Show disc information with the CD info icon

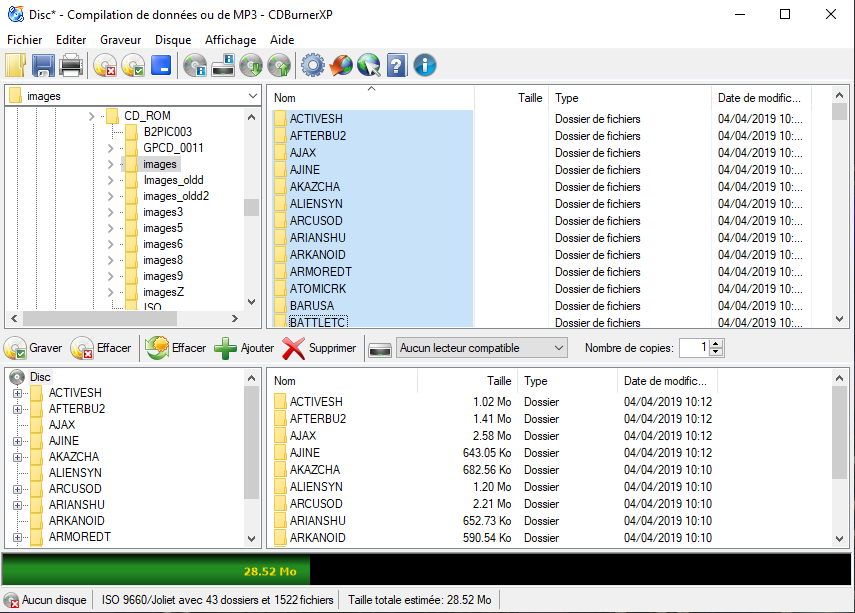click(x=195, y=65)
